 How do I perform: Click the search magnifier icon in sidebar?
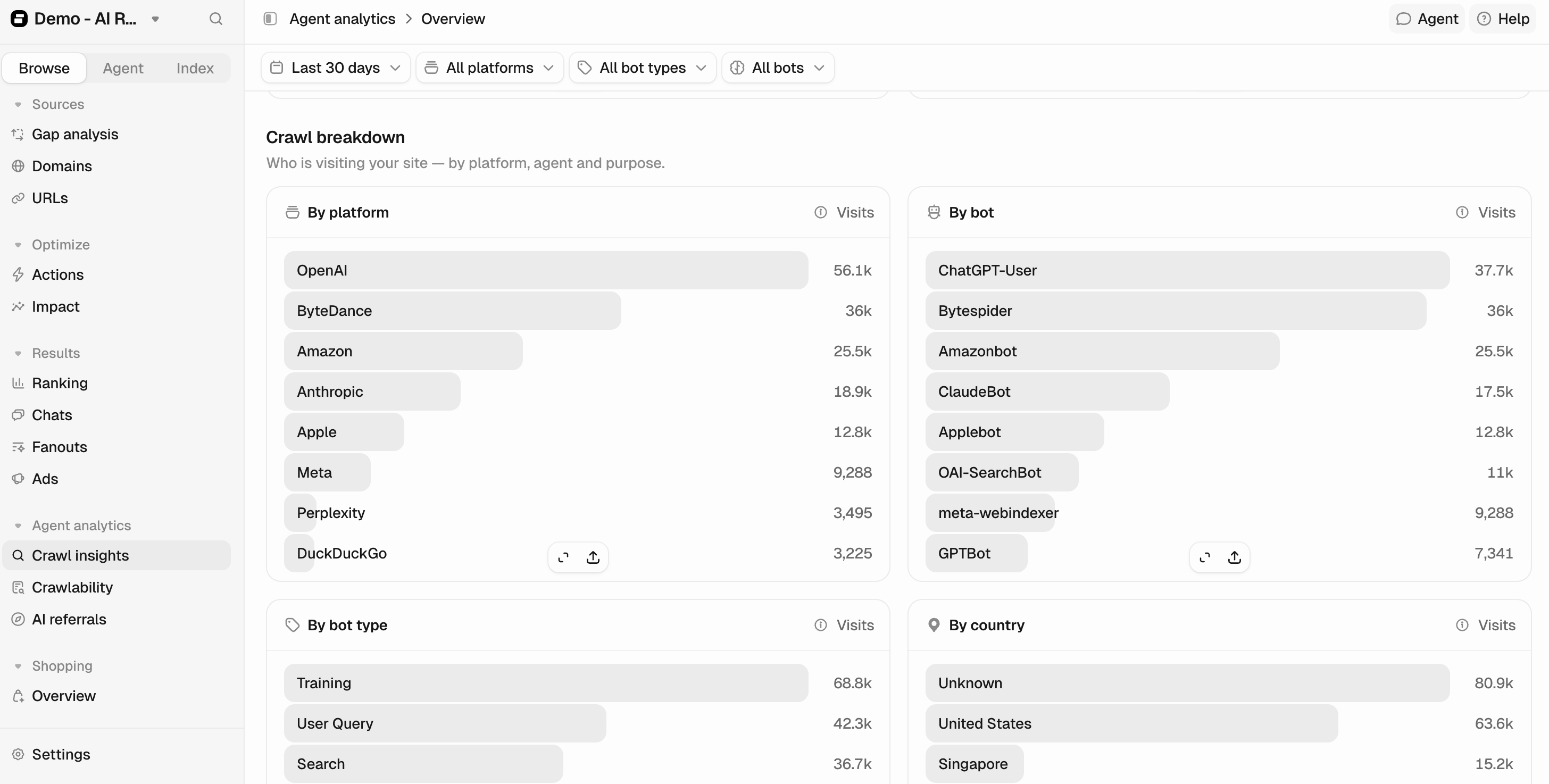click(216, 19)
